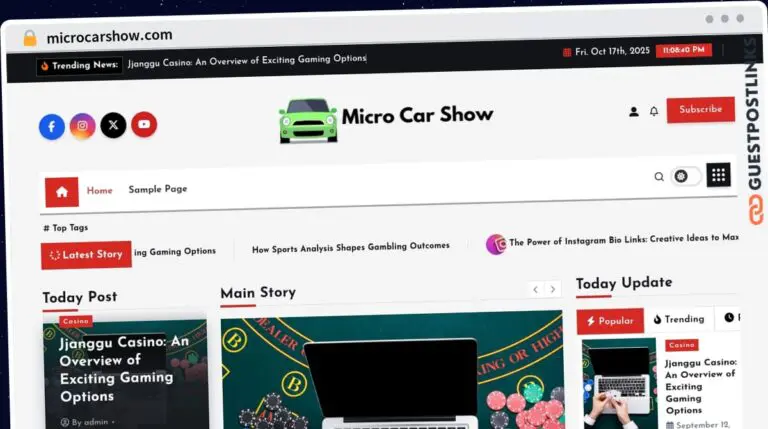The width and height of the screenshot is (768, 429).
Task: Switch to the Popular tab
Action: (610, 321)
